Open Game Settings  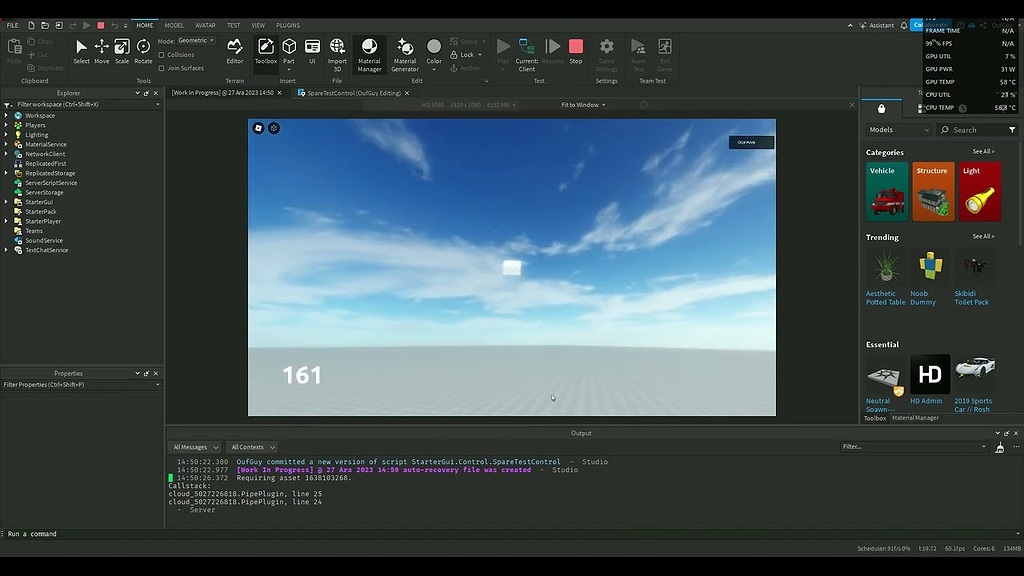click(x=606, y=55)
